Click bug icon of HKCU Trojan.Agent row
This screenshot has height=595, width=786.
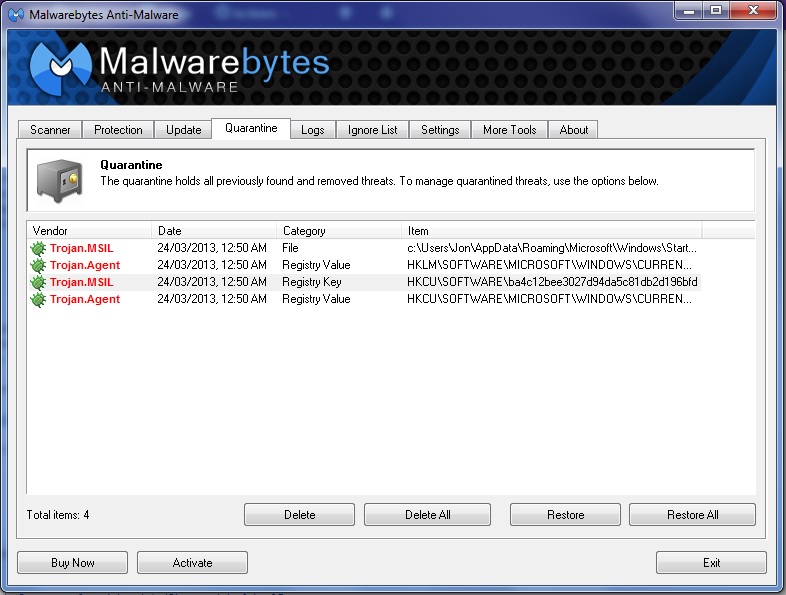(38, 299)
